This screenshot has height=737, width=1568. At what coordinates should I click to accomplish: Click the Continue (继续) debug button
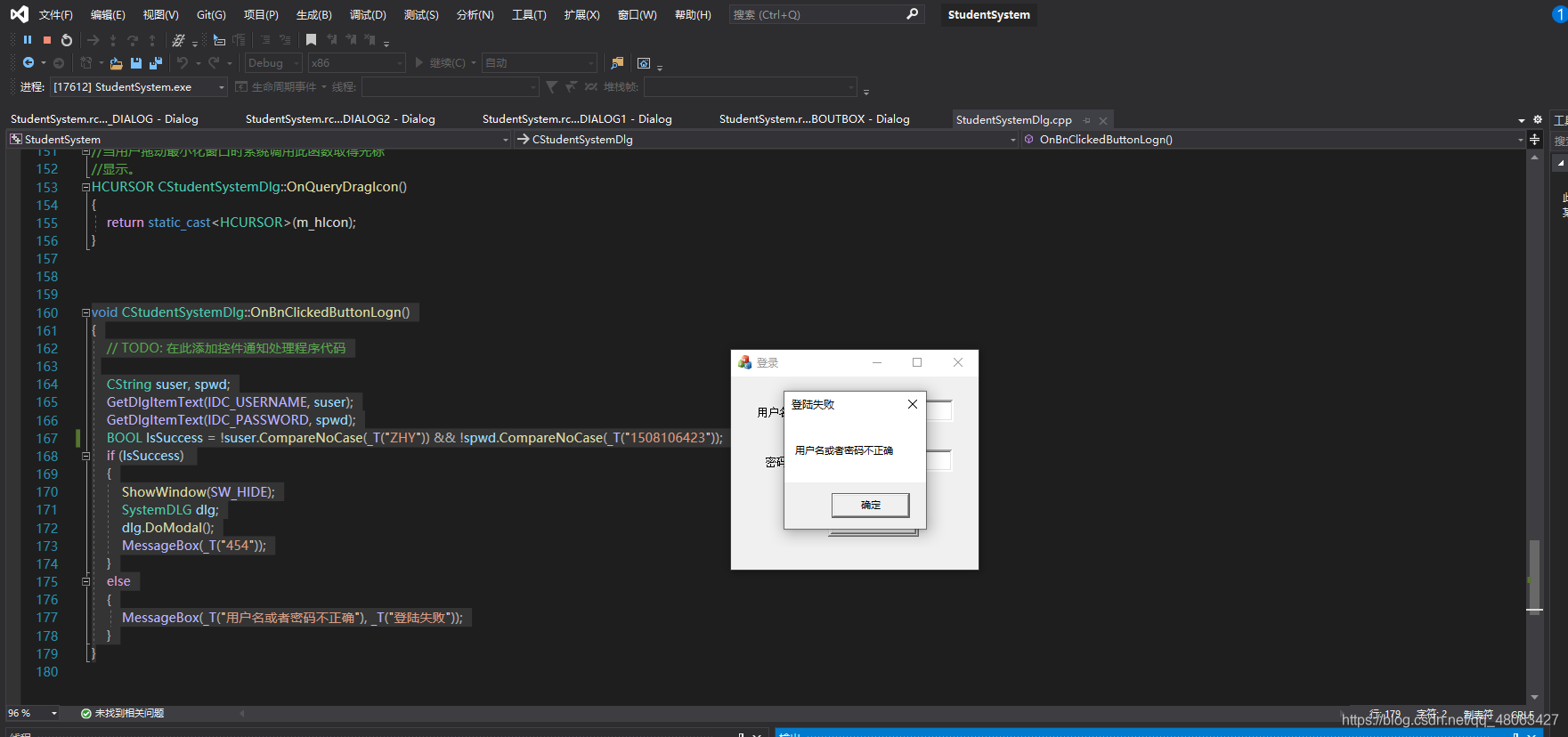click(x=440, y=63)
